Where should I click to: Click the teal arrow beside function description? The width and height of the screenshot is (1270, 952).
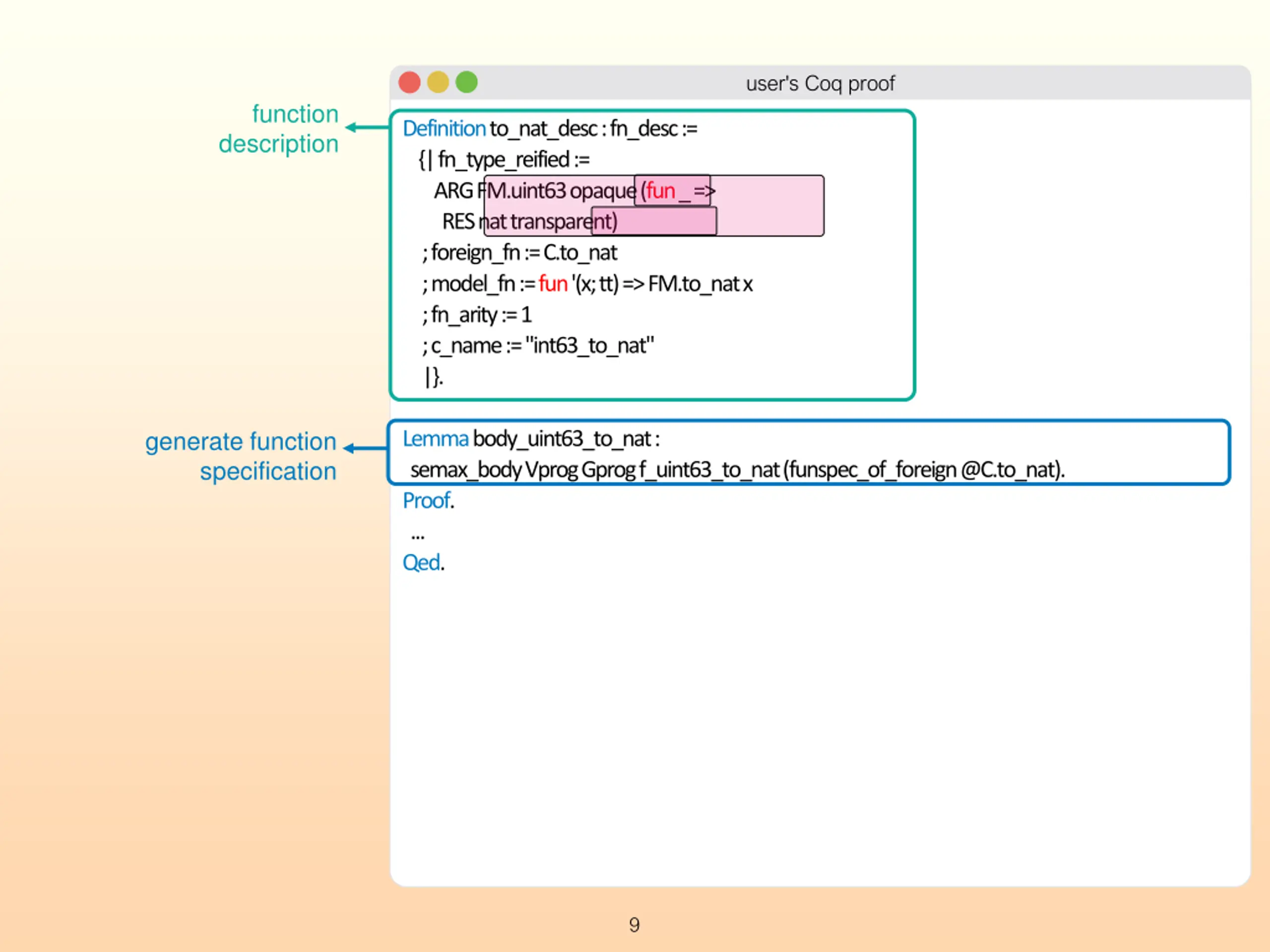368,127
